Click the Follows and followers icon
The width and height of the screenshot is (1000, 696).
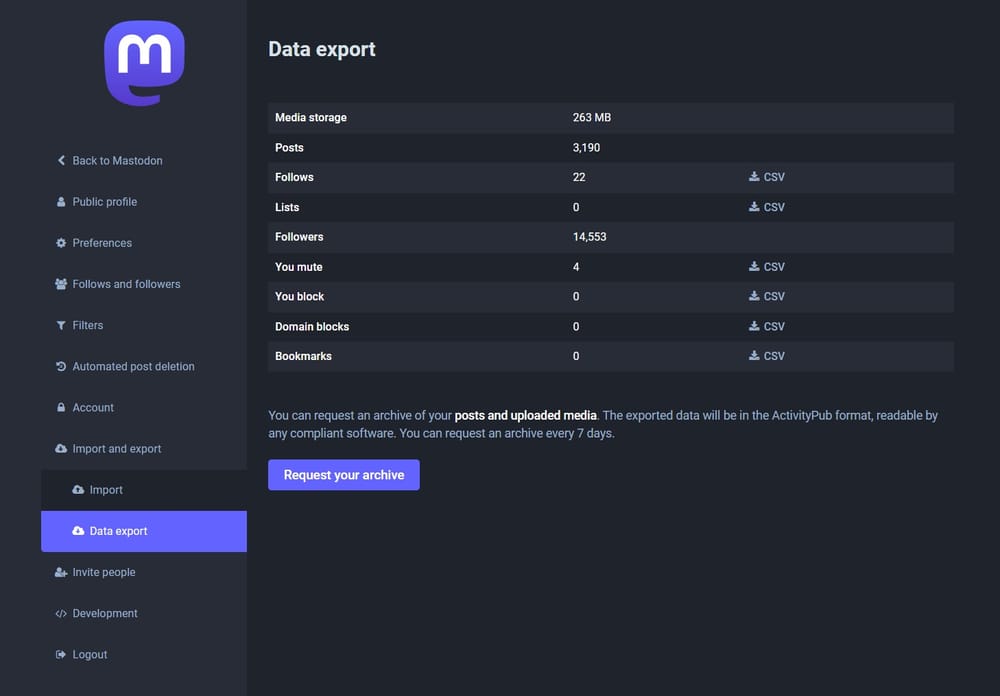(61, 284)
